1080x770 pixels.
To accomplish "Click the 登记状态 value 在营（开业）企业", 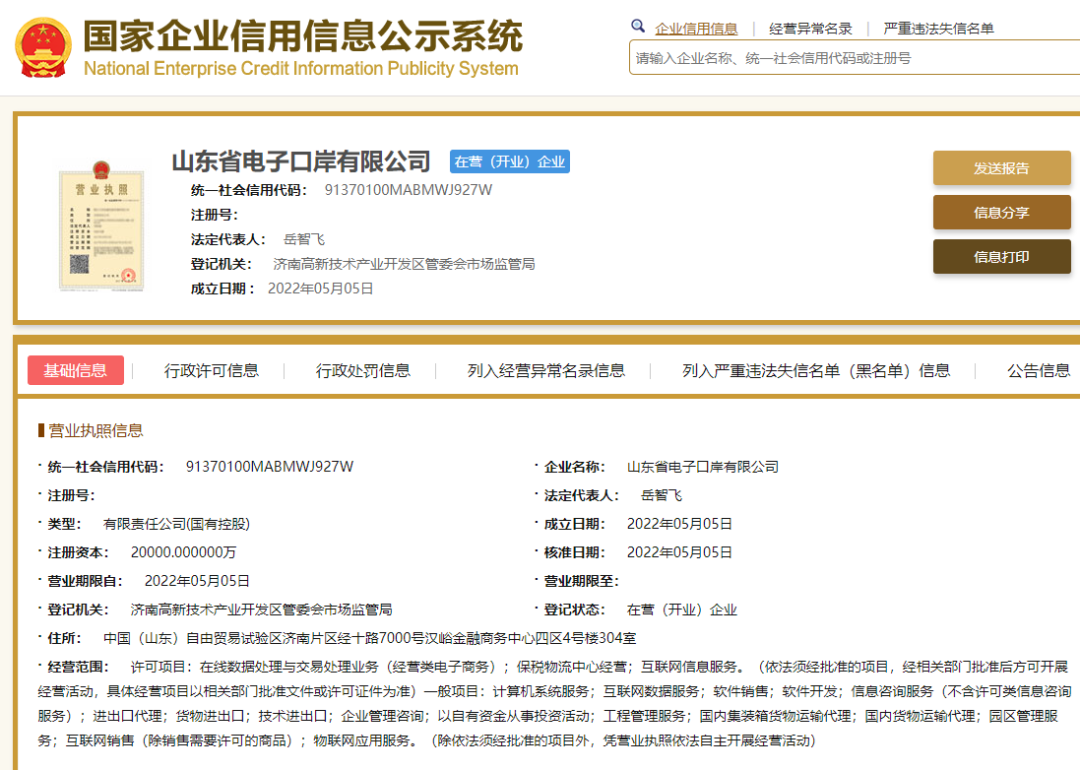I will click(682, 610).
